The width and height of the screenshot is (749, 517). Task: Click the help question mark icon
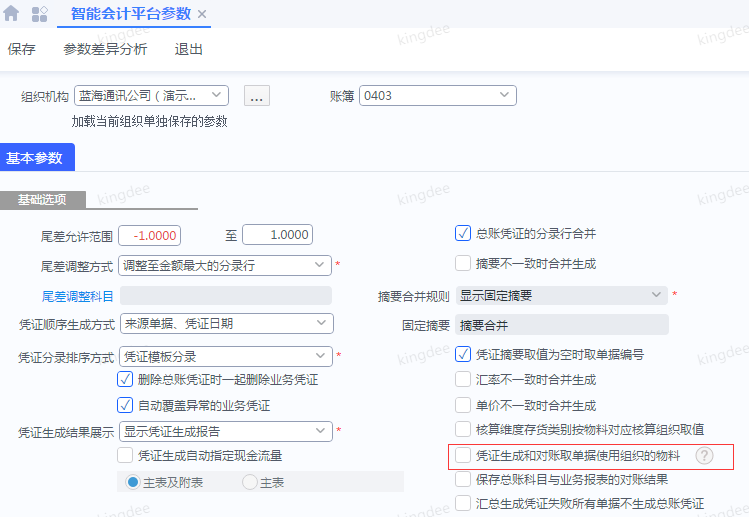point(705,456)
